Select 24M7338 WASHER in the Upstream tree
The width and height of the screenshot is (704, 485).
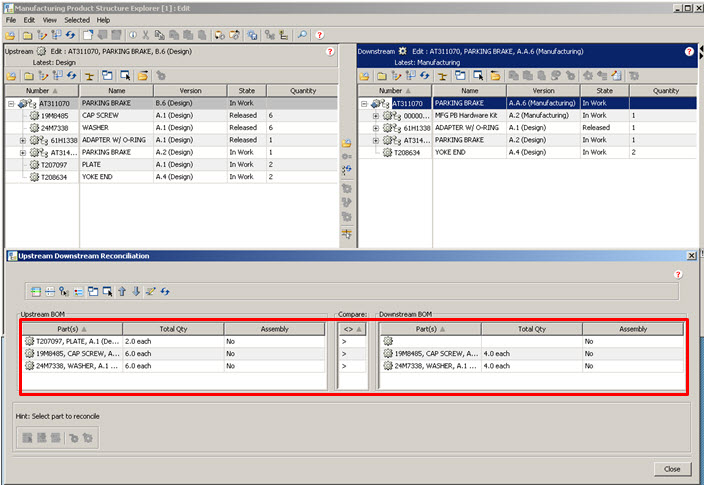(171, 128)
